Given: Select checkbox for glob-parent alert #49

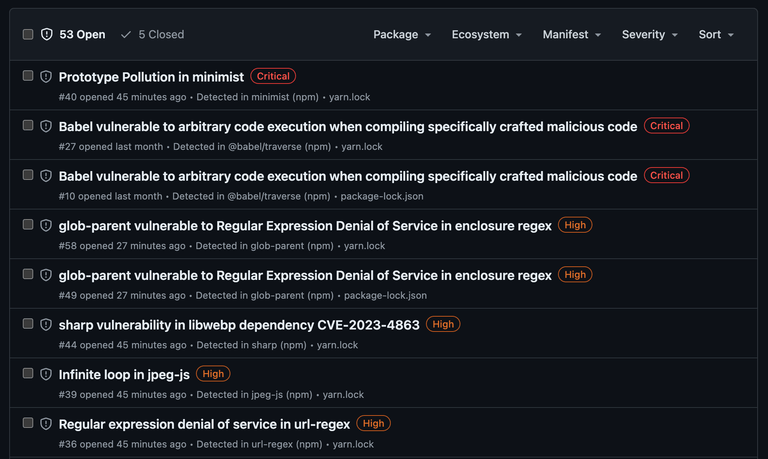Looking at the screenshot, I should [x=28, y=274].
